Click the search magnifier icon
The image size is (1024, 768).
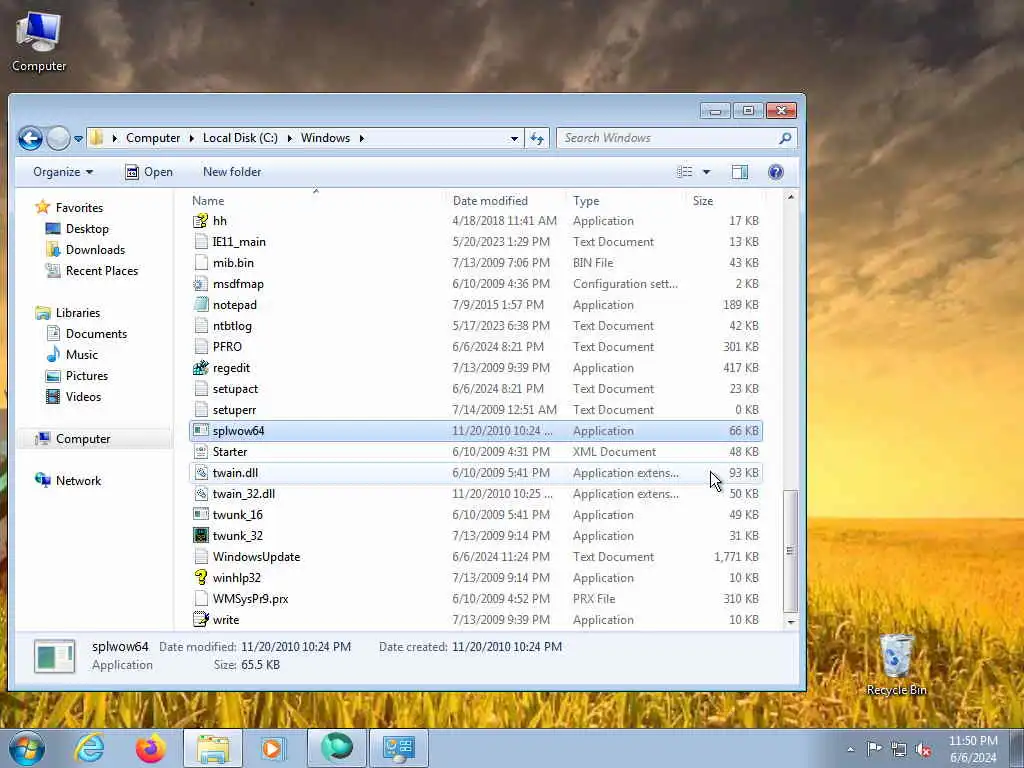[786, 138]
